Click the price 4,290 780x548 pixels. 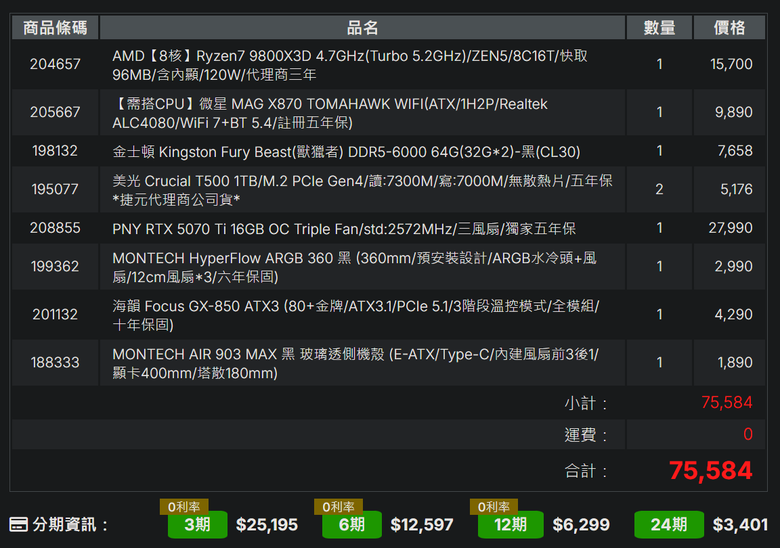734,314
